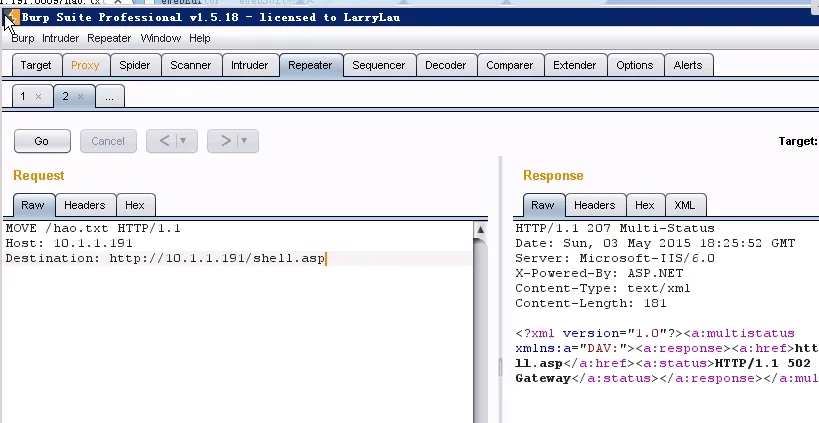This screenshot has width=819, height=423.
Task: Click the Response panel heading
Action: point(553,175)
